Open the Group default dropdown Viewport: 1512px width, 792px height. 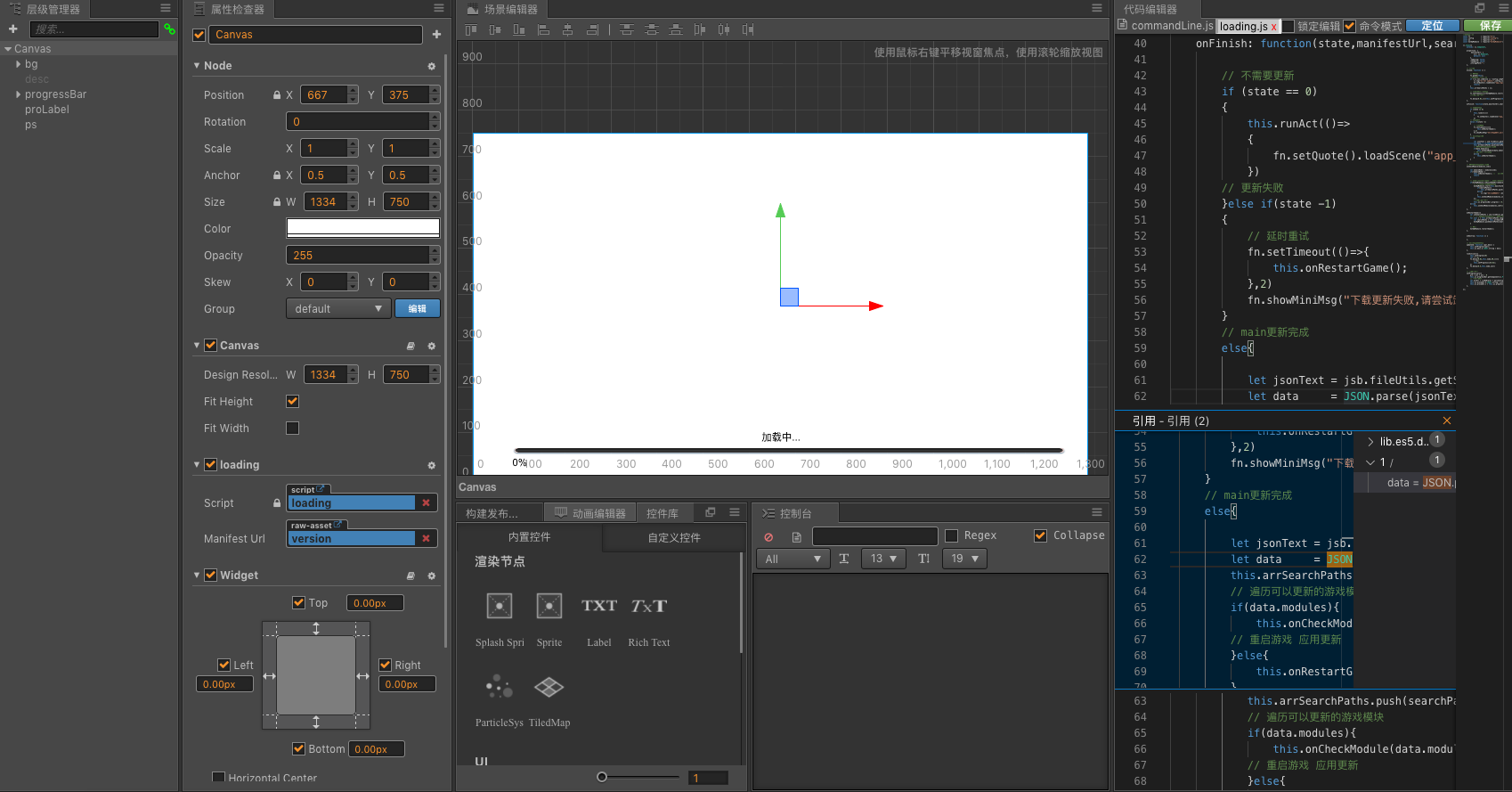click(338, 308)
